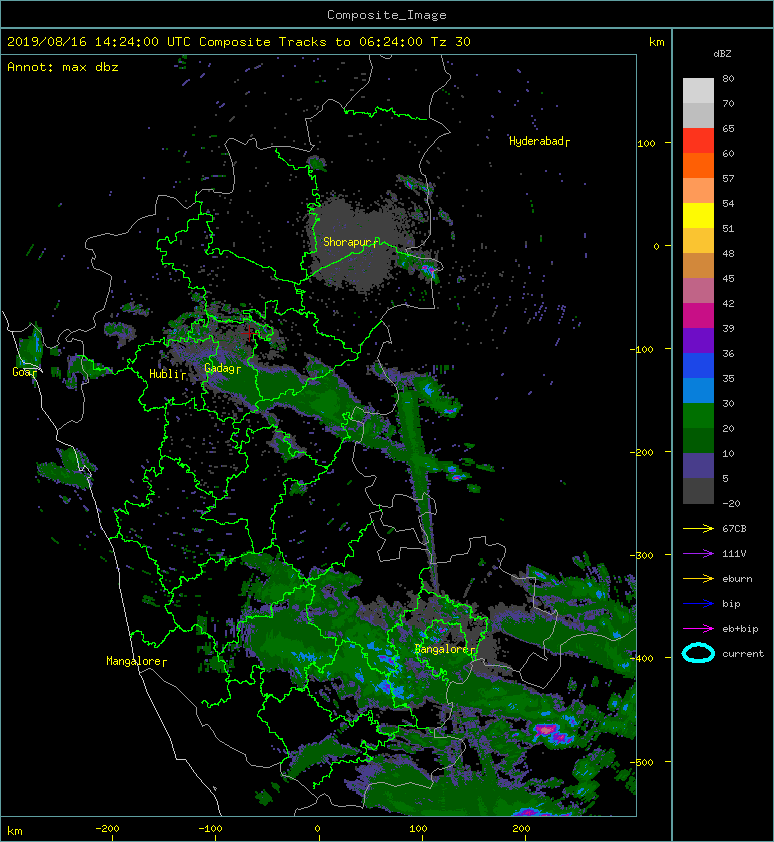774x842 pixels.
Task: Click the purple 36-39 dBZ color swatch
Action: [x=698, y=341]
